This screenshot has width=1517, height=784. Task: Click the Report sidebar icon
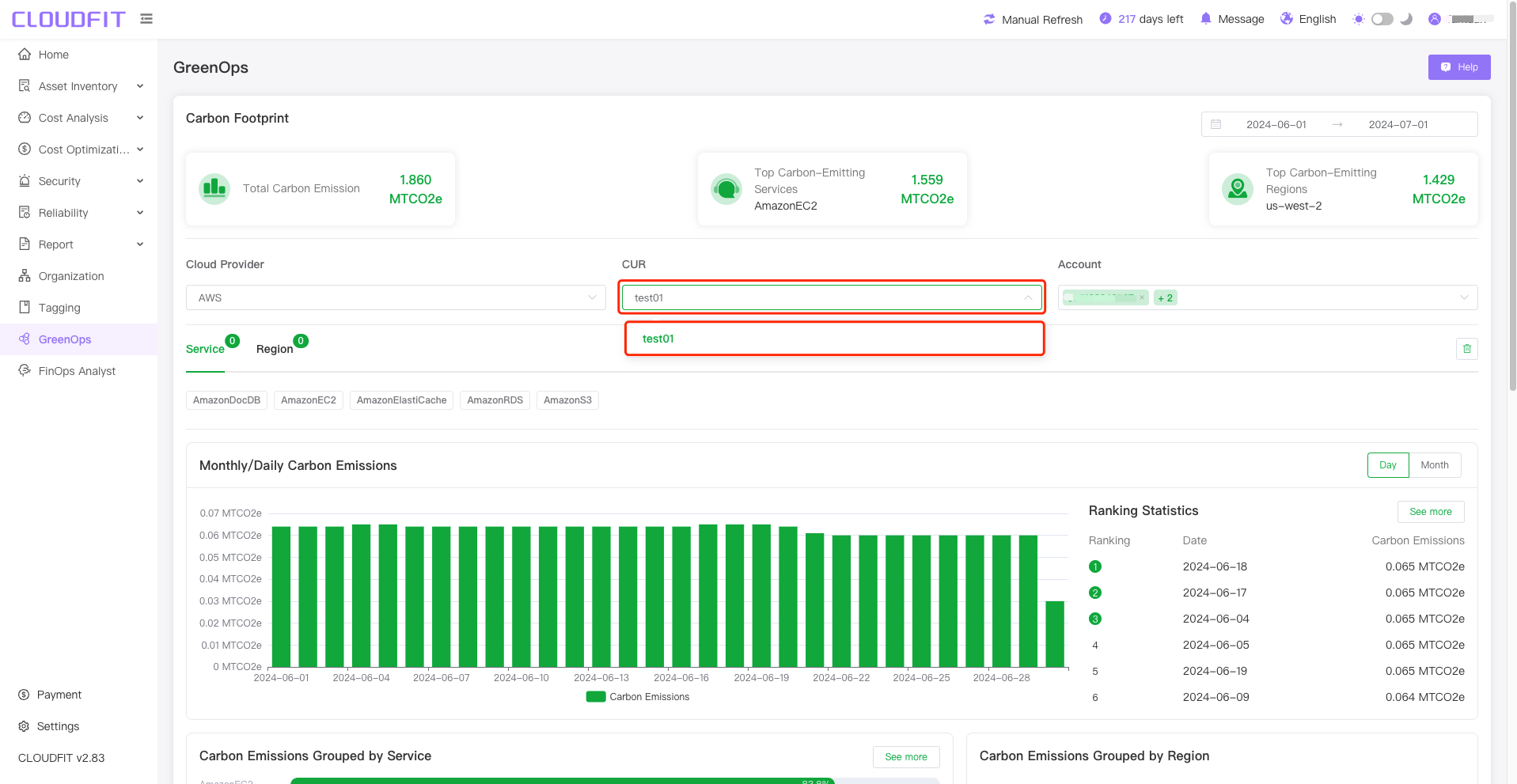tap(25, 244)
